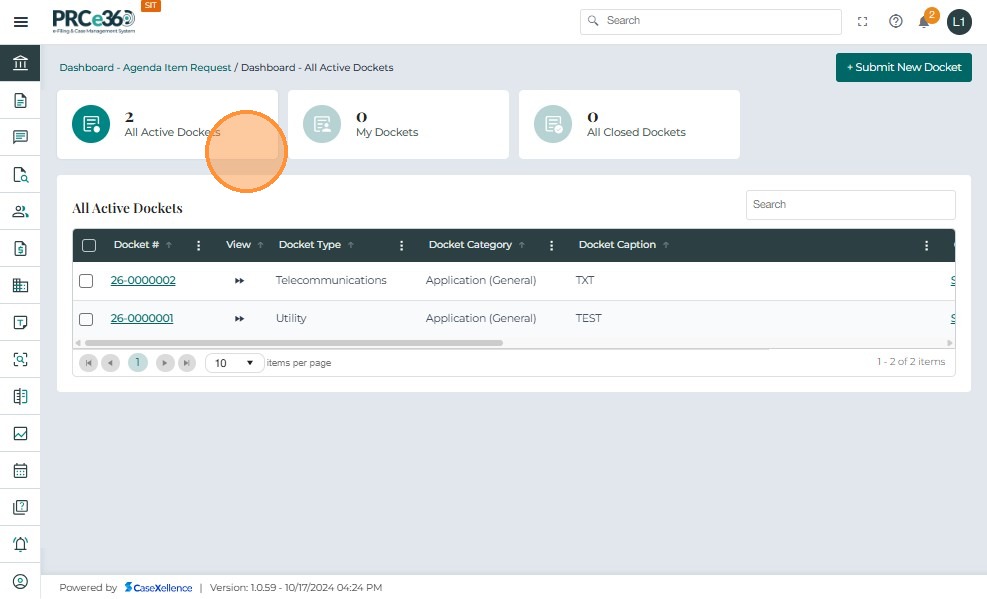Screen dimensions: 987x599
Task: Select the All Closed Dockets card
Action: 629,125
